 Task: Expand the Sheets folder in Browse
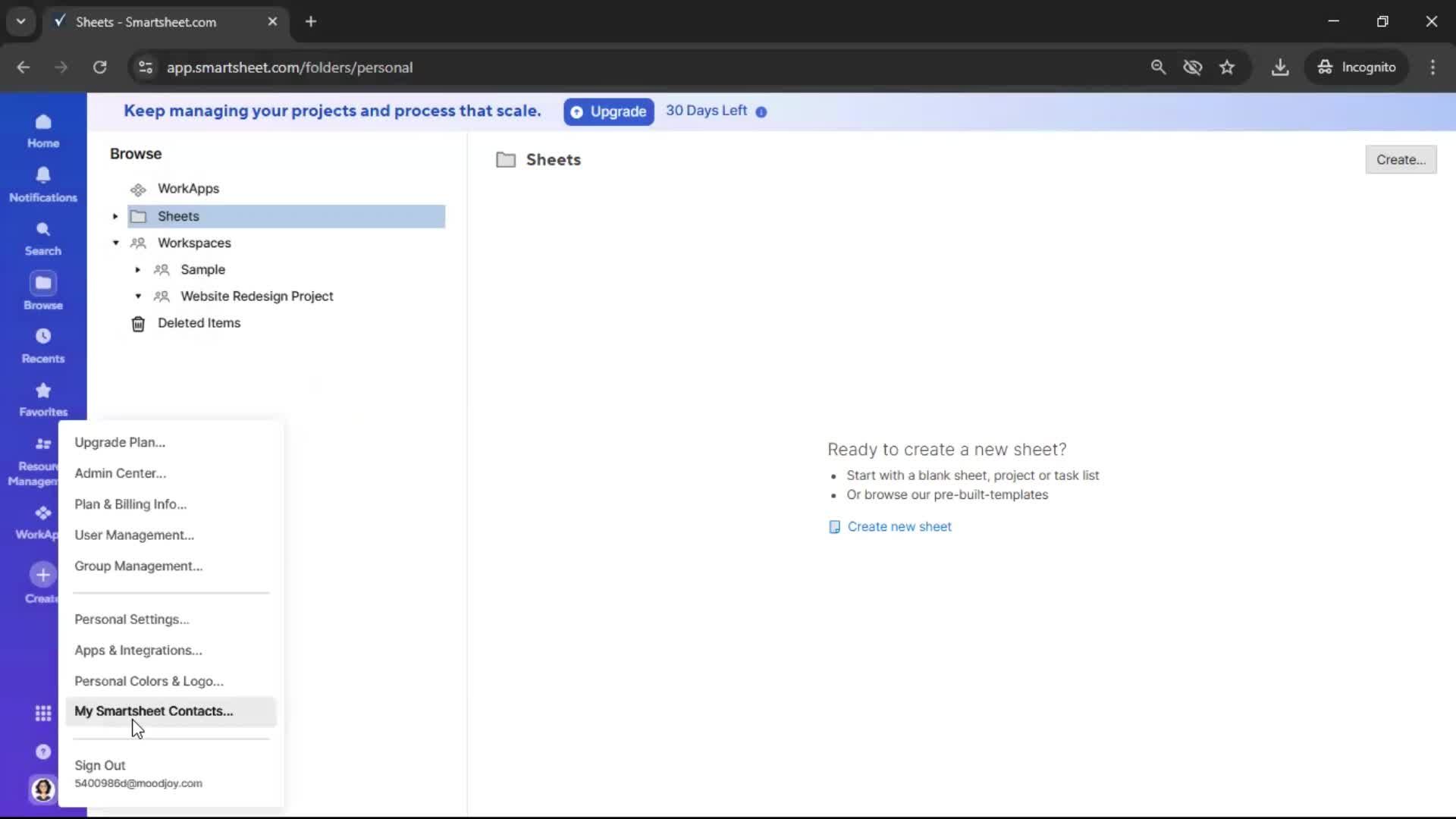click(x=115, y=216)
